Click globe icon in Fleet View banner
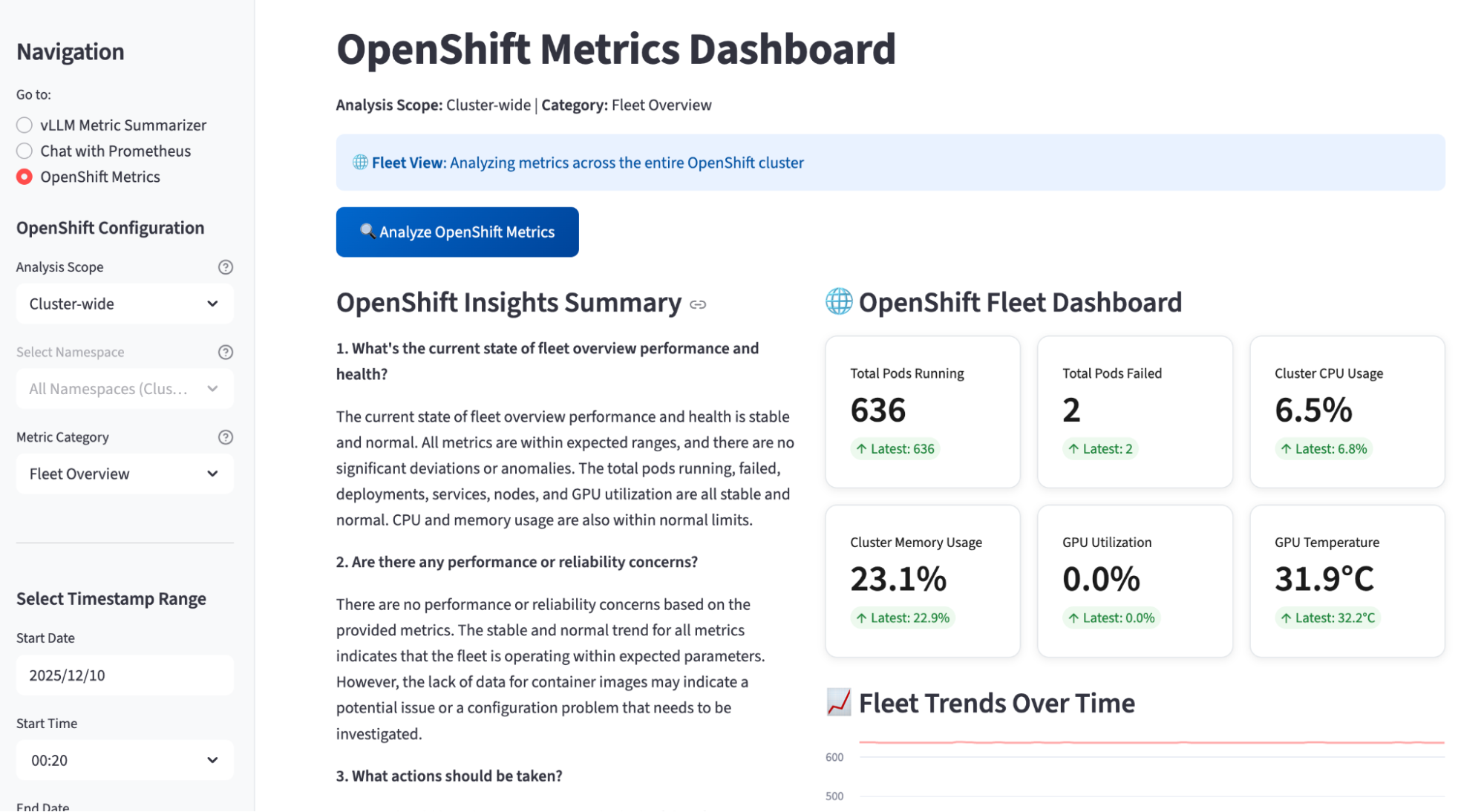1484x812 pixels. coord(360,163)
